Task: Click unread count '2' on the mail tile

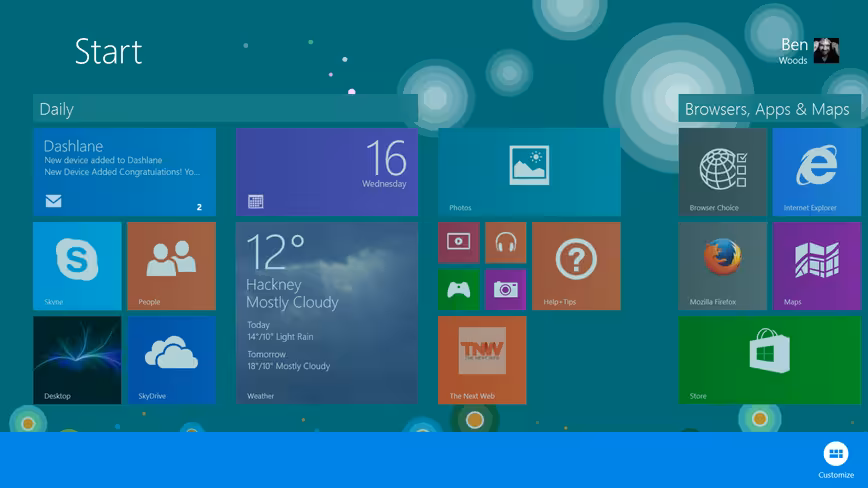Action: [x=199, y=207]
